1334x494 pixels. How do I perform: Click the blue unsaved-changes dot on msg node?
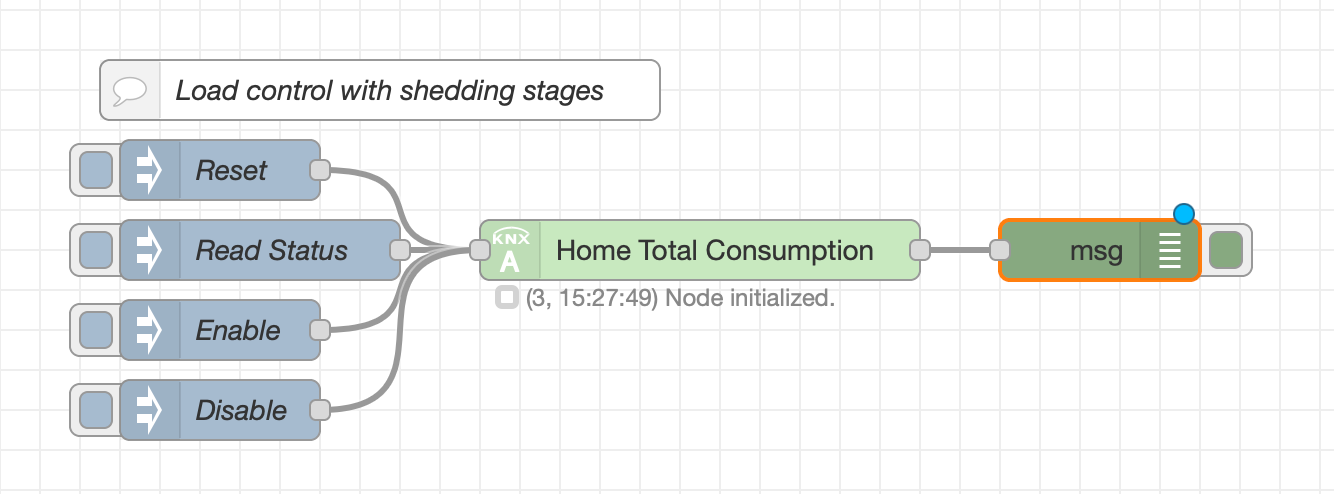pos(1184,213)
